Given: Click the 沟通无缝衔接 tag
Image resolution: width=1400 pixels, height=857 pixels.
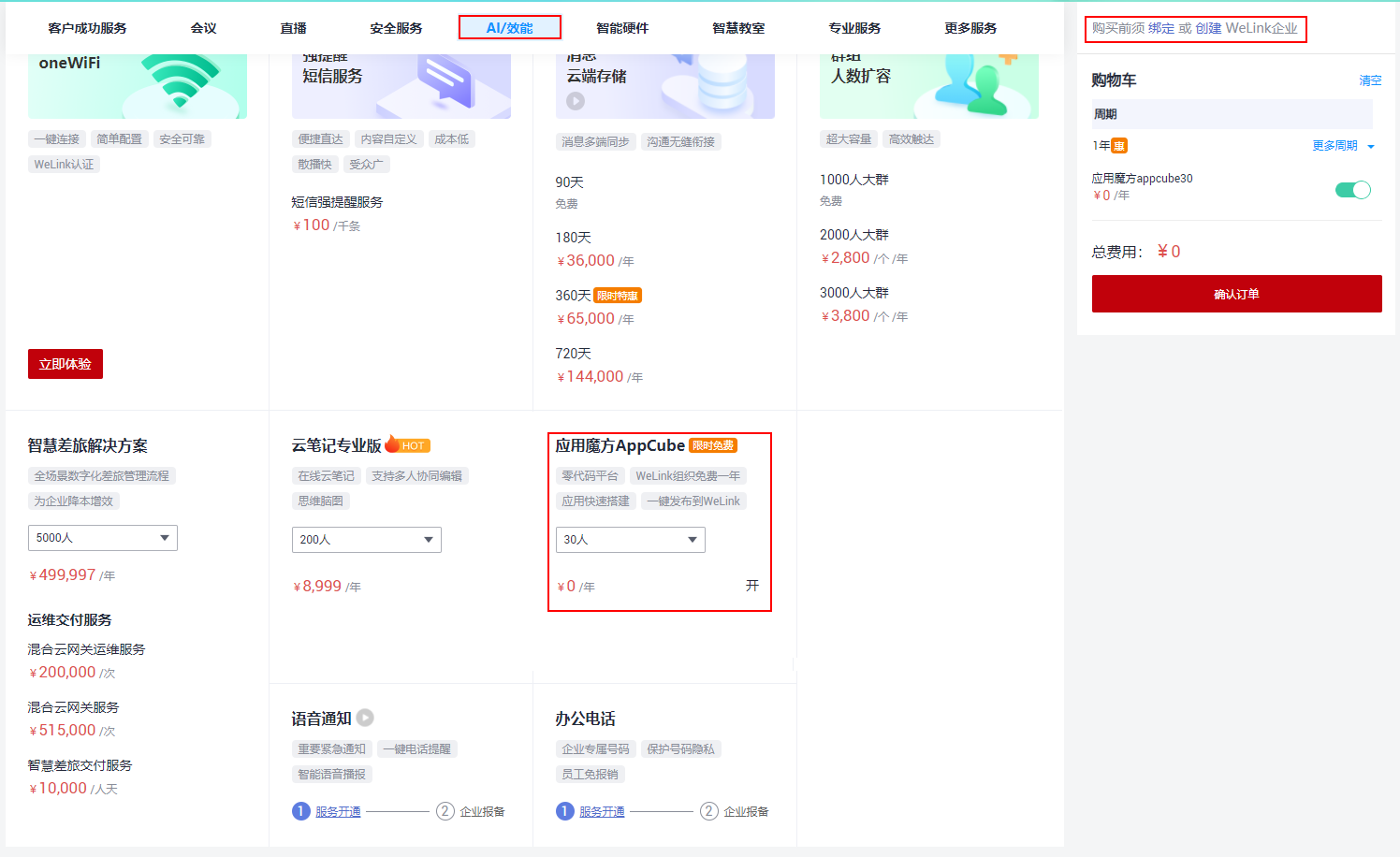Looking at the screenshot, I should 680,142.
